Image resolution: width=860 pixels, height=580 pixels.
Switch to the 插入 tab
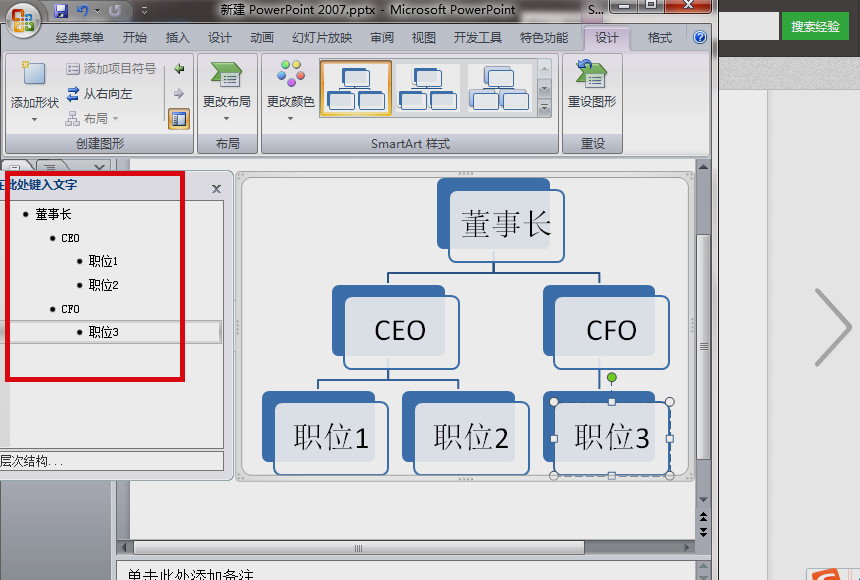[178, 37]
